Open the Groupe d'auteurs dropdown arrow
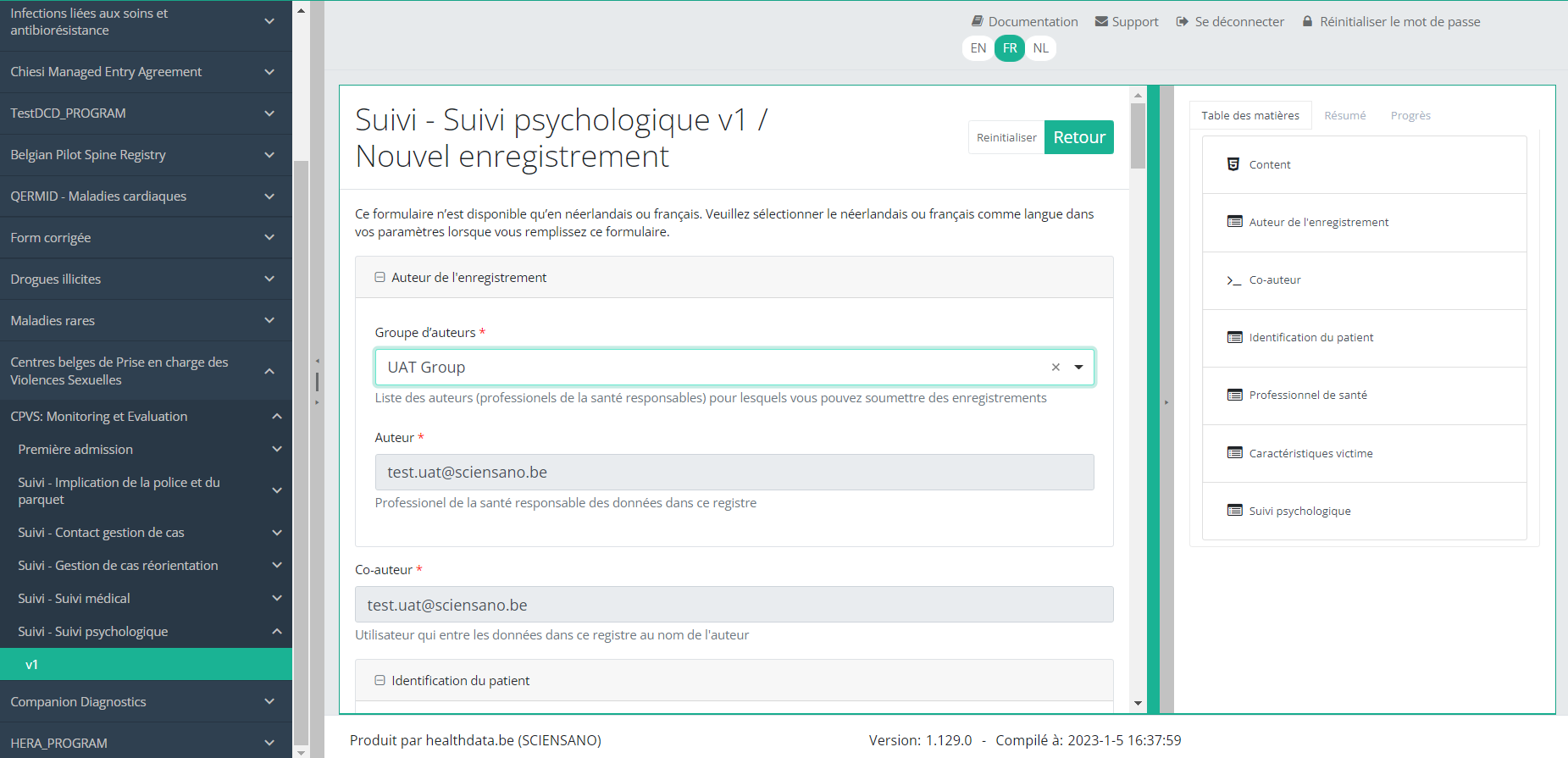Screen dimensions: 1568x758 [1078, 368]
